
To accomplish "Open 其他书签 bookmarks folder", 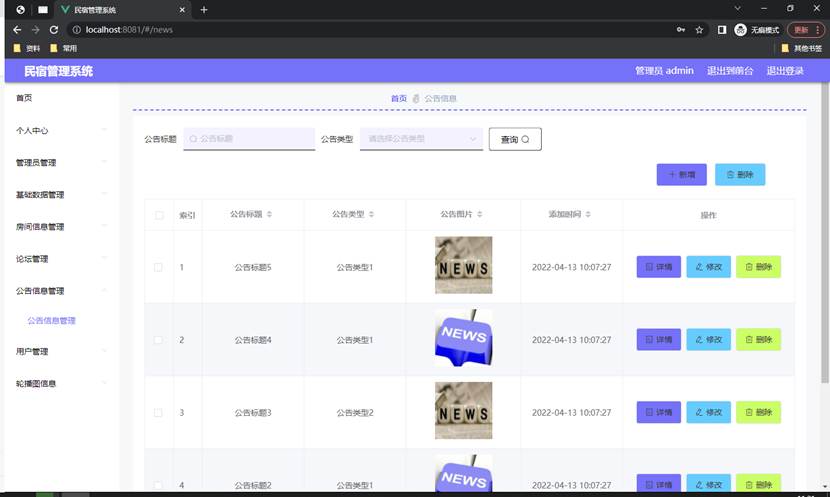I will tap(801, 48).
